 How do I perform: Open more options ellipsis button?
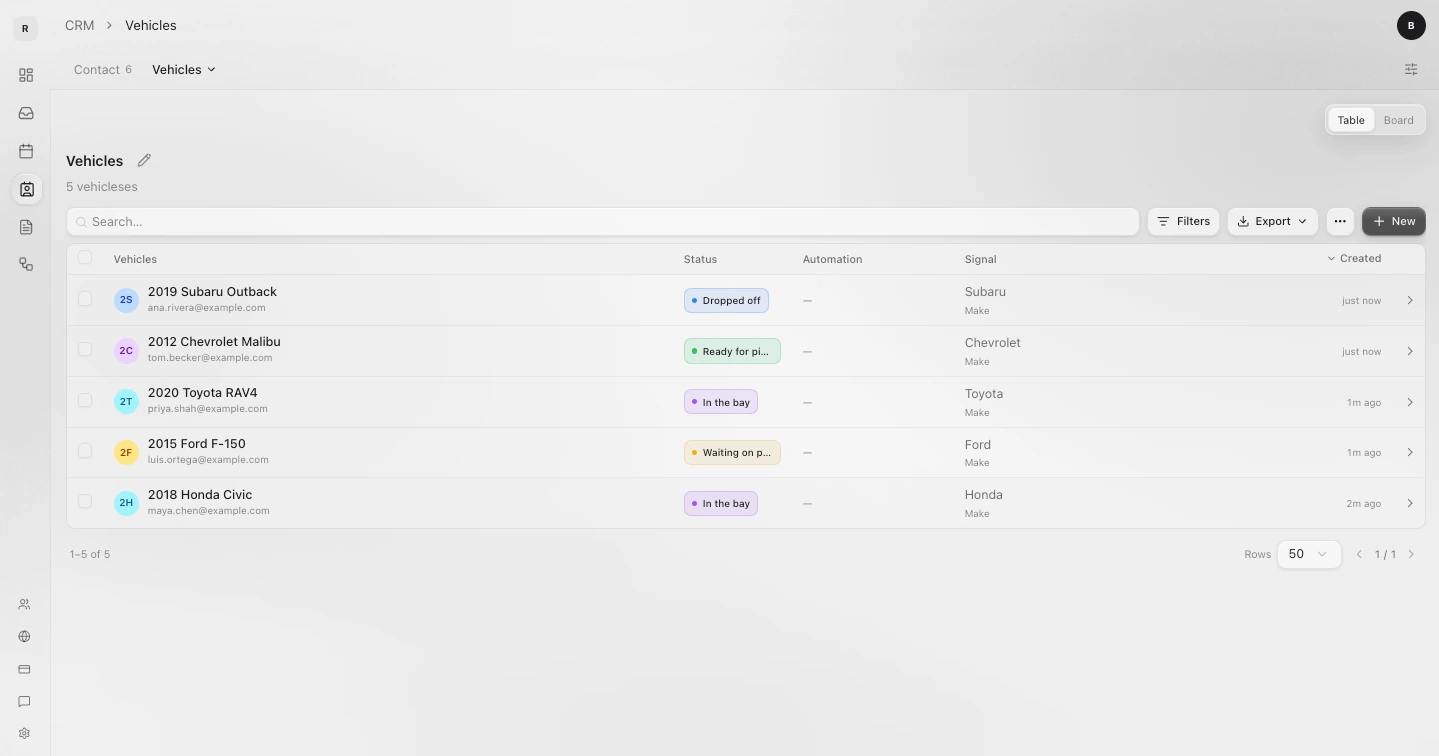[1340, 221]
